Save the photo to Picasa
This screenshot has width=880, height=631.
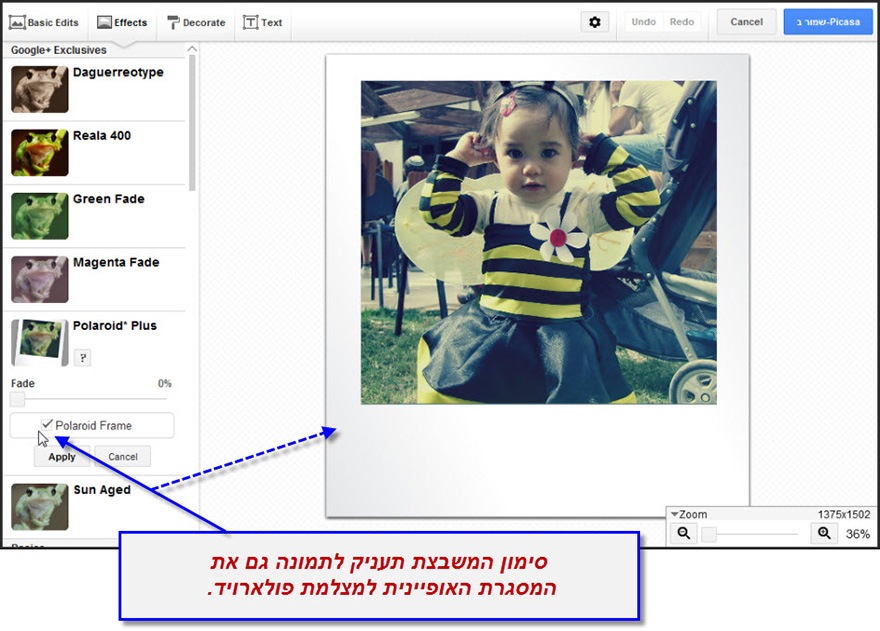pyautogui.click(x=828, y=21)
